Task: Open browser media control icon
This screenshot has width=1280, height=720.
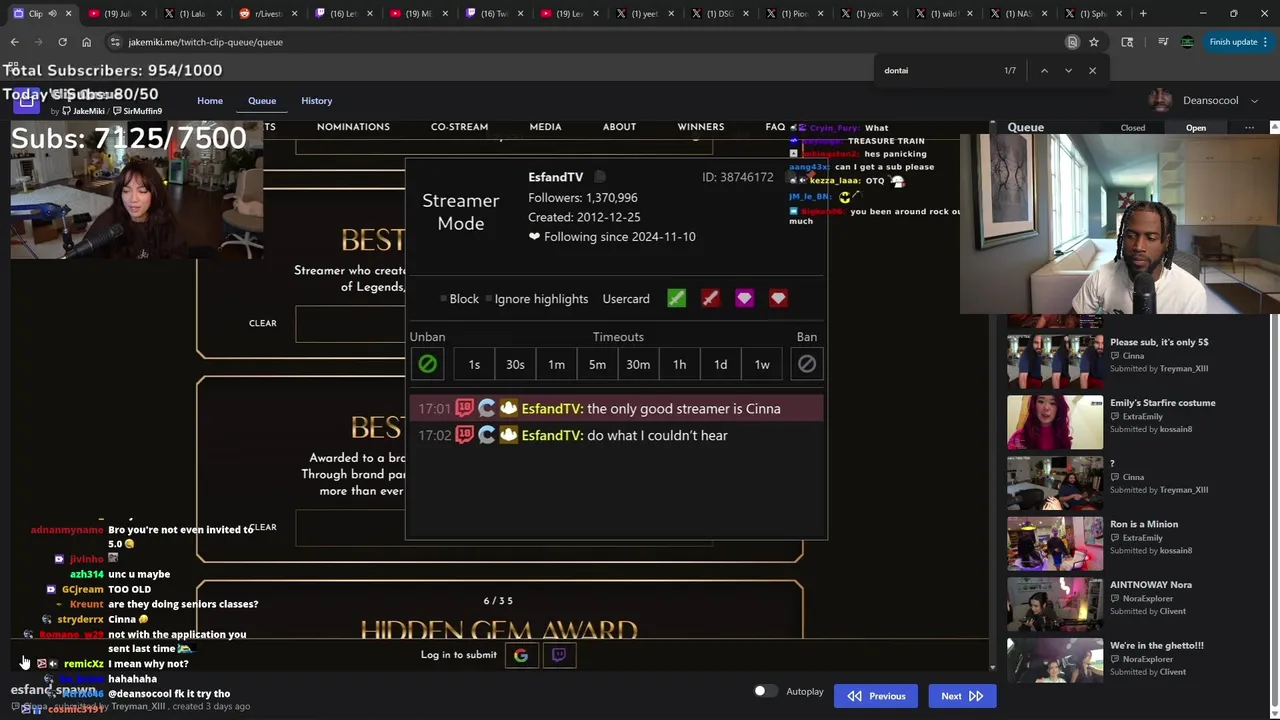Action: (1163, 42)
